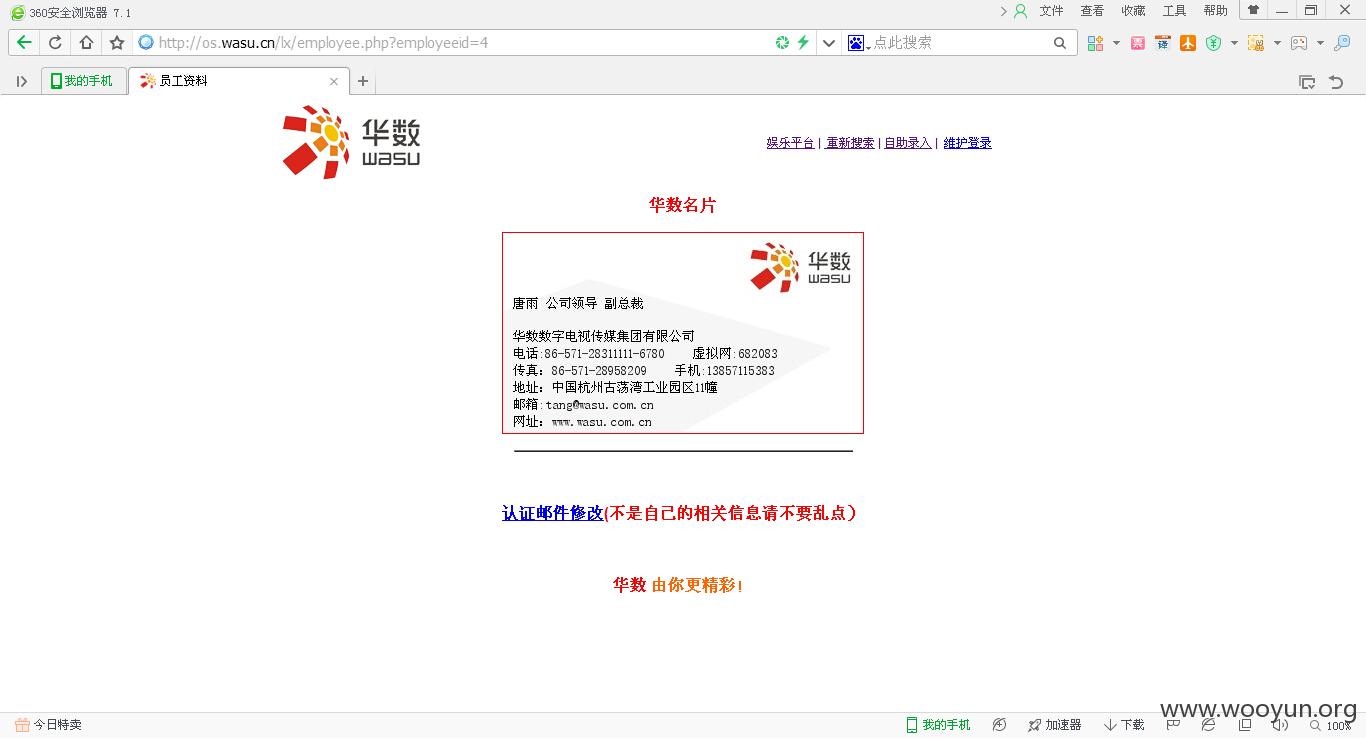This screenshot has width=1366, height=738.
Task: Click the 我的手机 status bar button
Action: (x=938, y=725)
